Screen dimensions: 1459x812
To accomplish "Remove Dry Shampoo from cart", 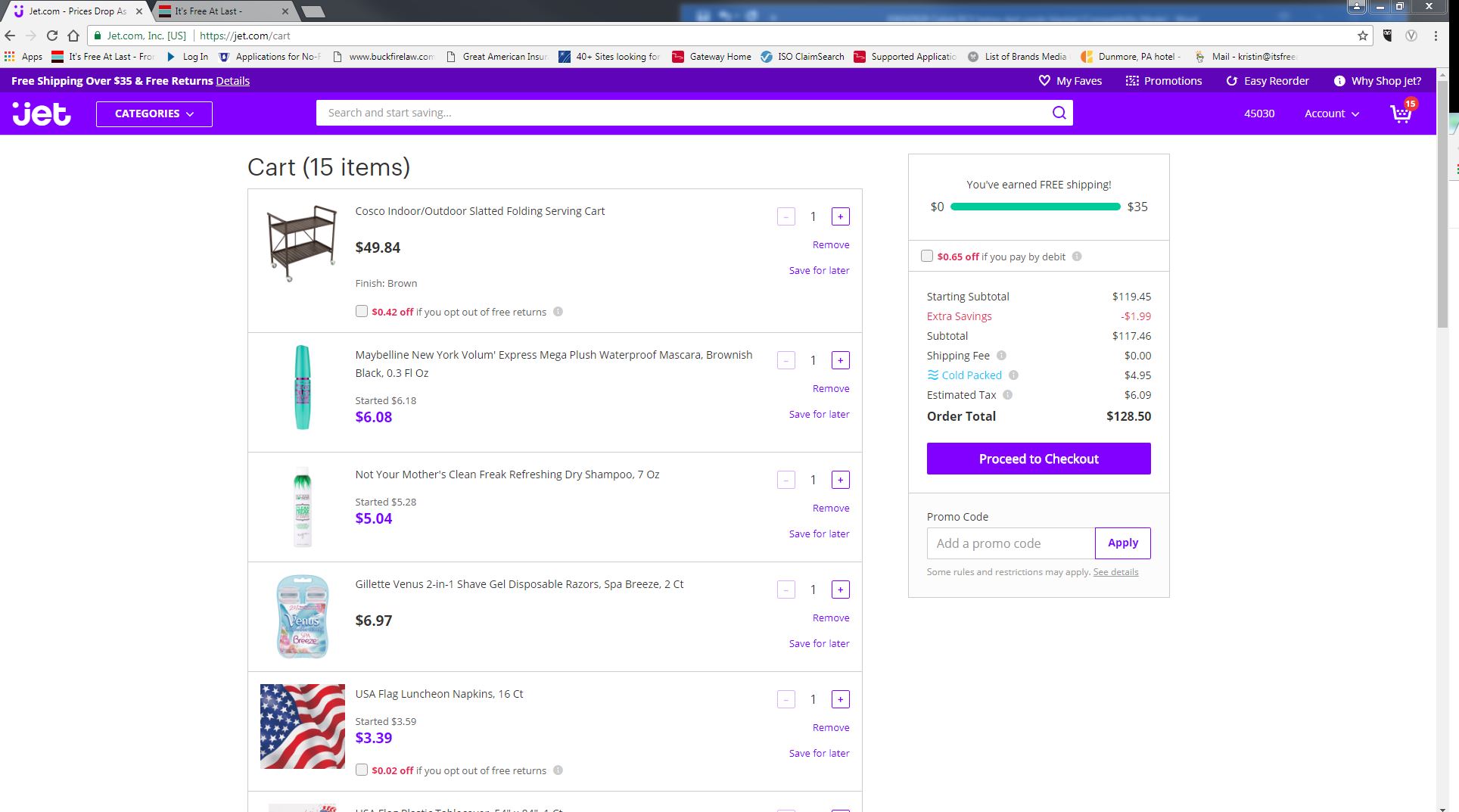I will coord(831,509).
